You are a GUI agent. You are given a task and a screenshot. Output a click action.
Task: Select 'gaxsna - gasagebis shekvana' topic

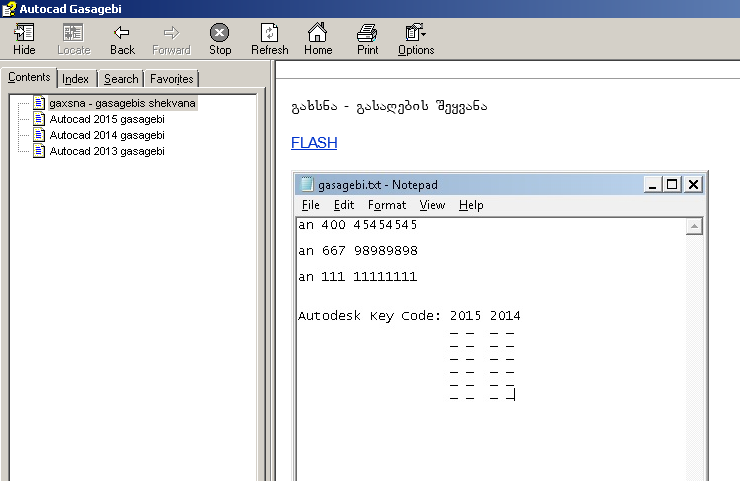pyautogui.click(x=122, y=103)
